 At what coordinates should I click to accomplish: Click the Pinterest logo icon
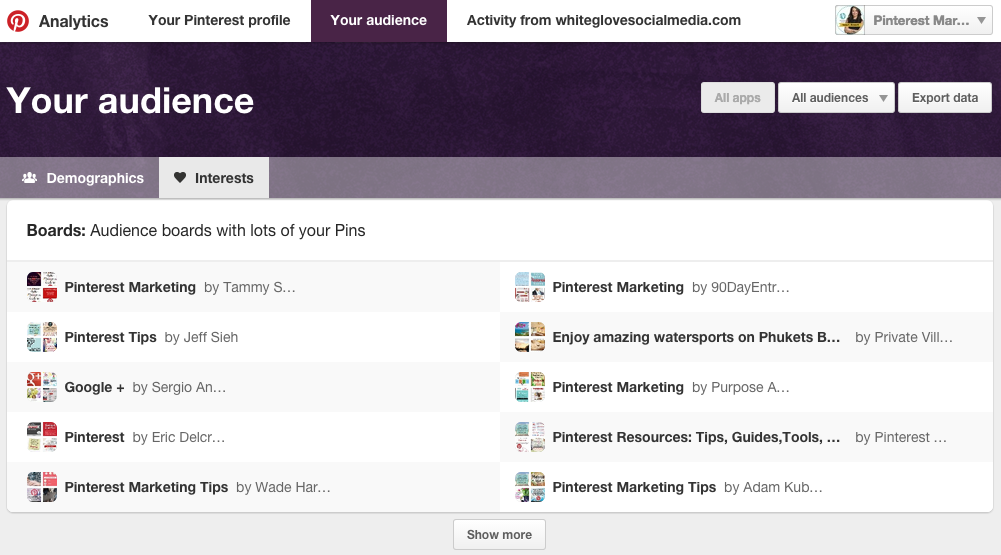18,21
